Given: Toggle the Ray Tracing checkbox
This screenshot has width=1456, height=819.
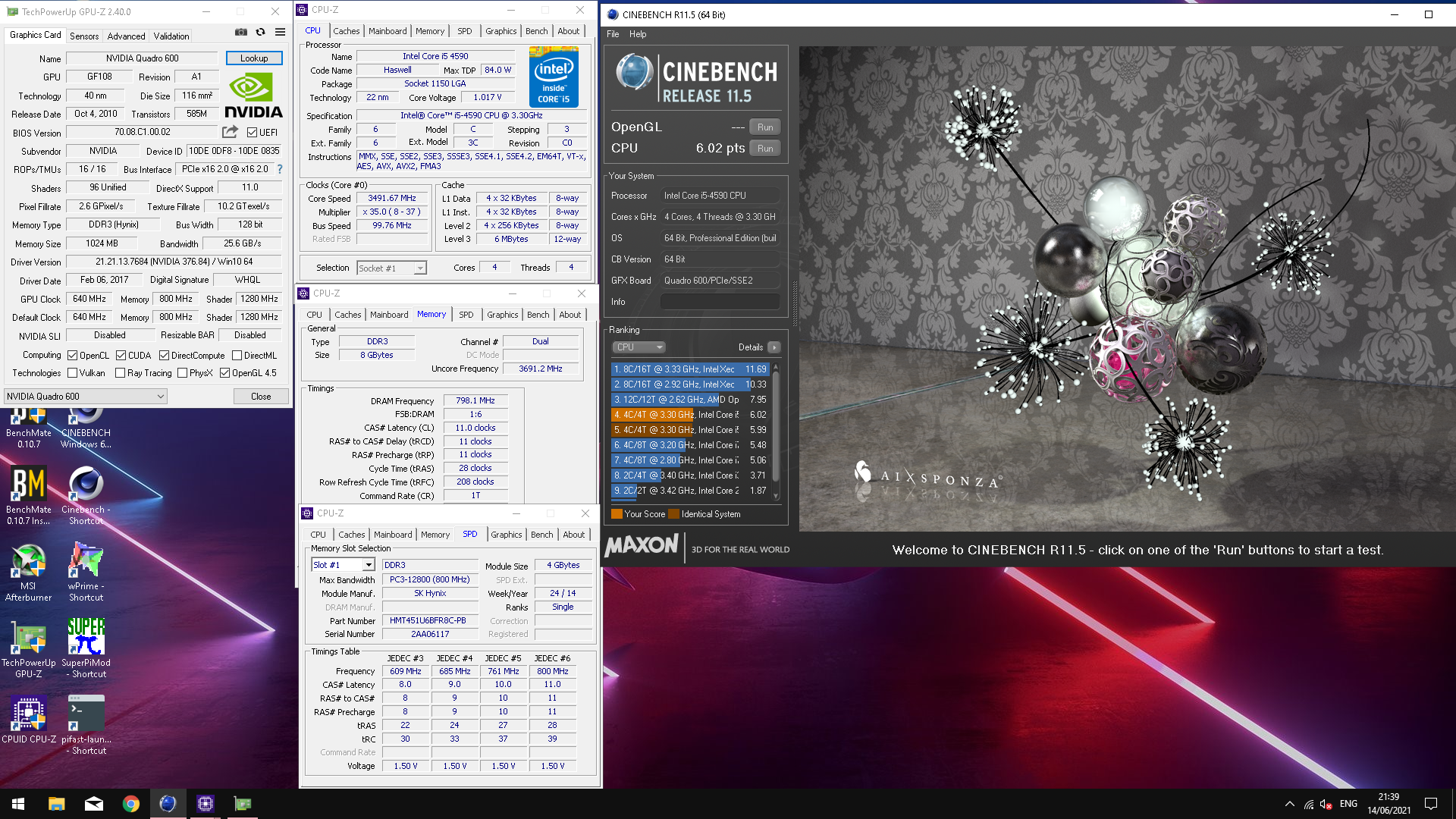Looking at the screenshot, I should pos(120,373).
